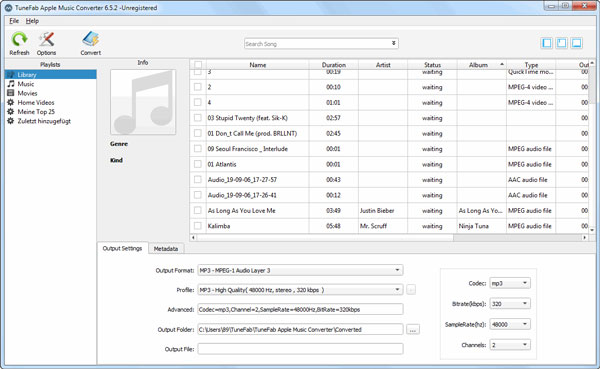Check the box for As Long As You Love Me

point(197,210)
